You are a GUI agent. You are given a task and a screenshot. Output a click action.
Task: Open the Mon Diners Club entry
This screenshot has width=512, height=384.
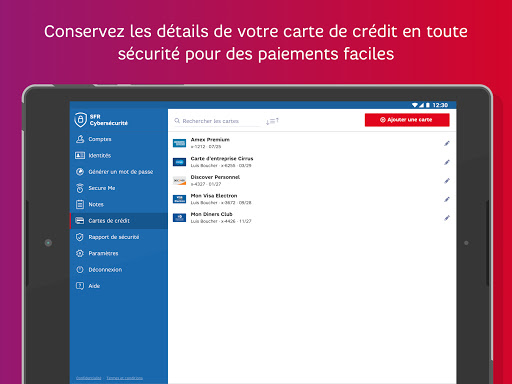tap(312, 218)
